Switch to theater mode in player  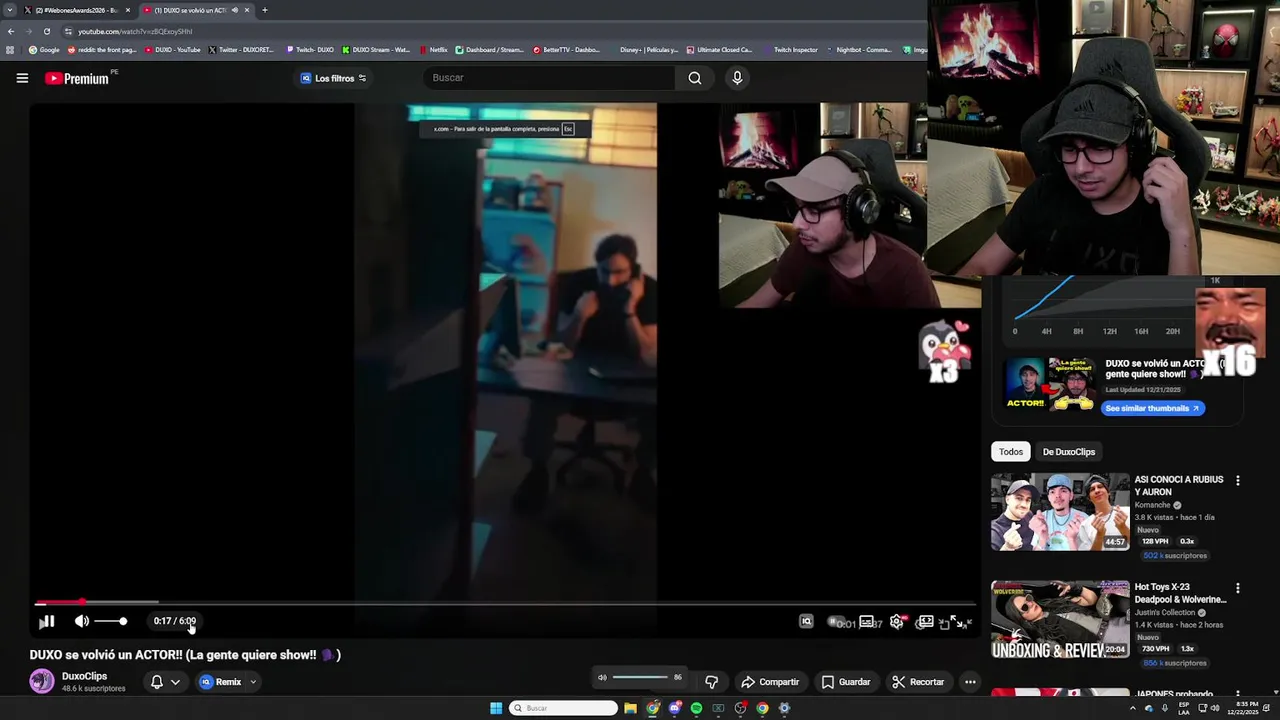click(926, 621)
